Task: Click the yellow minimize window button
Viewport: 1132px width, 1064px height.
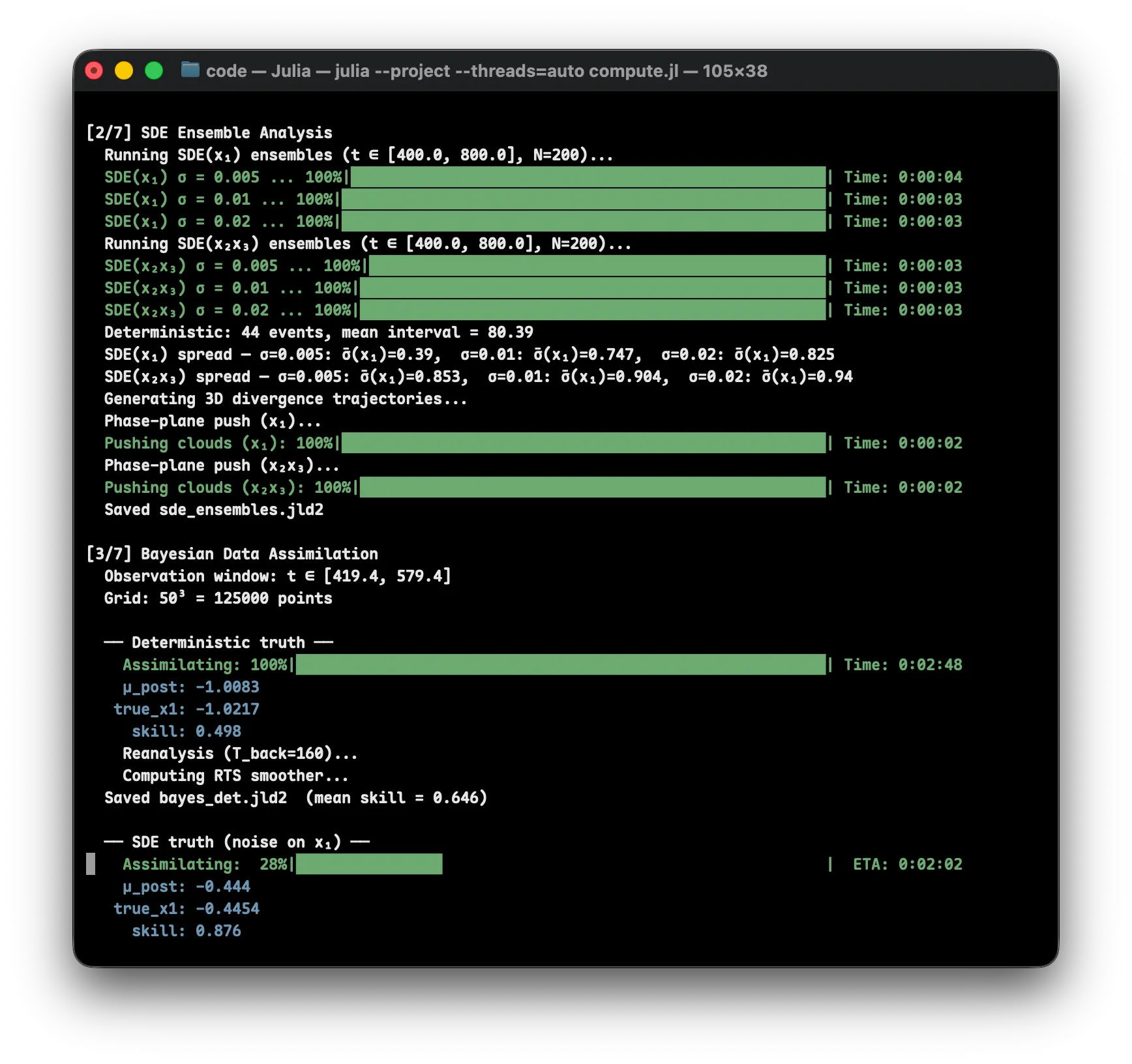Action: pyautogui.click(x=124, y=70)
